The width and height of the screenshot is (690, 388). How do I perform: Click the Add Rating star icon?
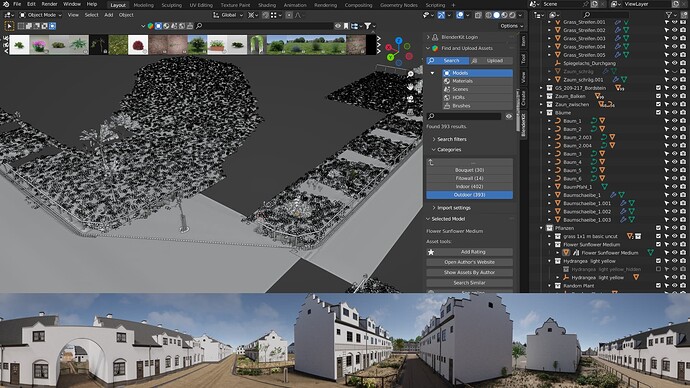431,252
